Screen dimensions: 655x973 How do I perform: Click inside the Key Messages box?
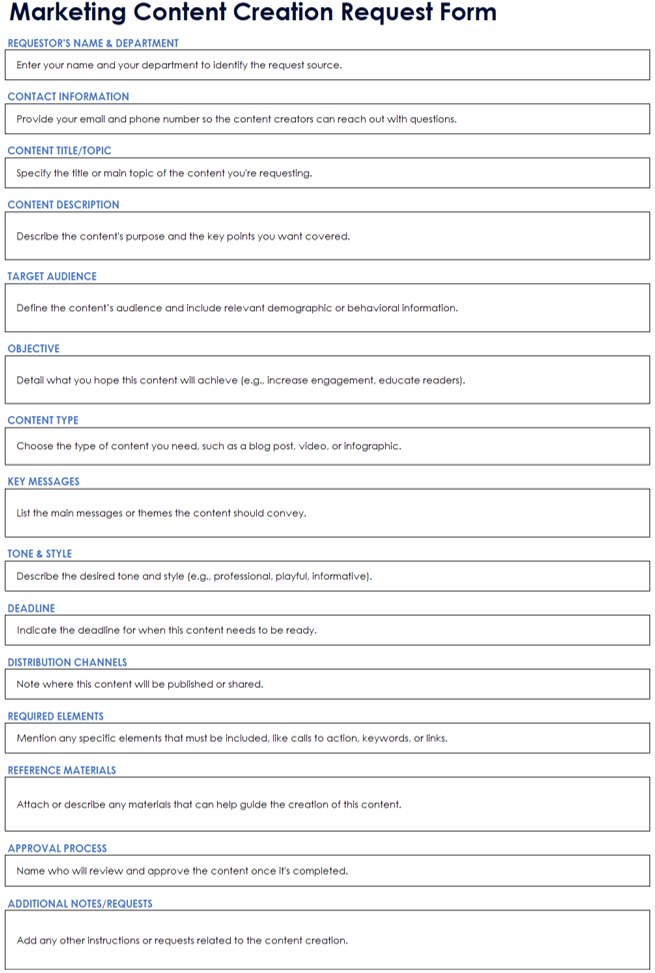327,513
